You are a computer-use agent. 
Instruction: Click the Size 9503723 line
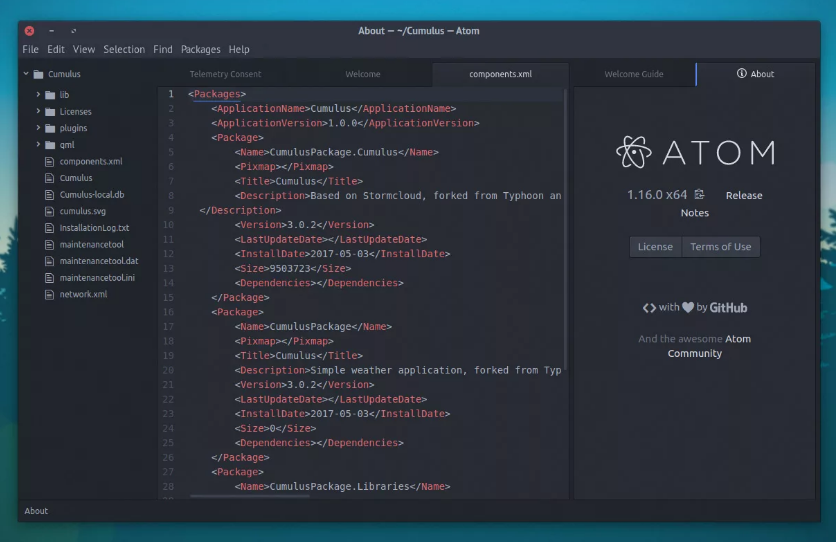point(293,269)
